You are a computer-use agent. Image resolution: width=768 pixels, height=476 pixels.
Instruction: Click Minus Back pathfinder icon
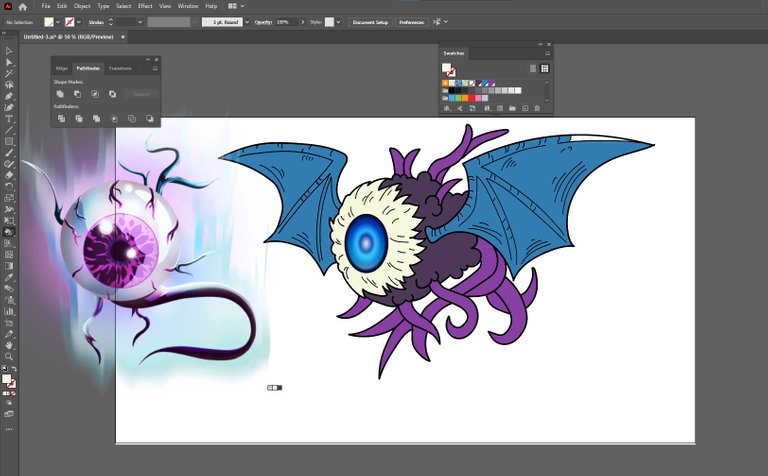point(149,119)
